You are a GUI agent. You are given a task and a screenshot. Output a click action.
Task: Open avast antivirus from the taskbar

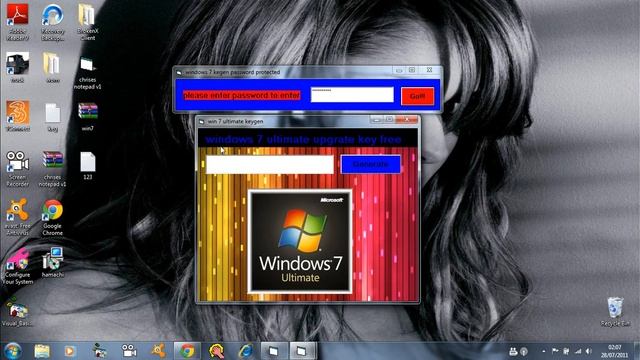(x=158, y=351)
